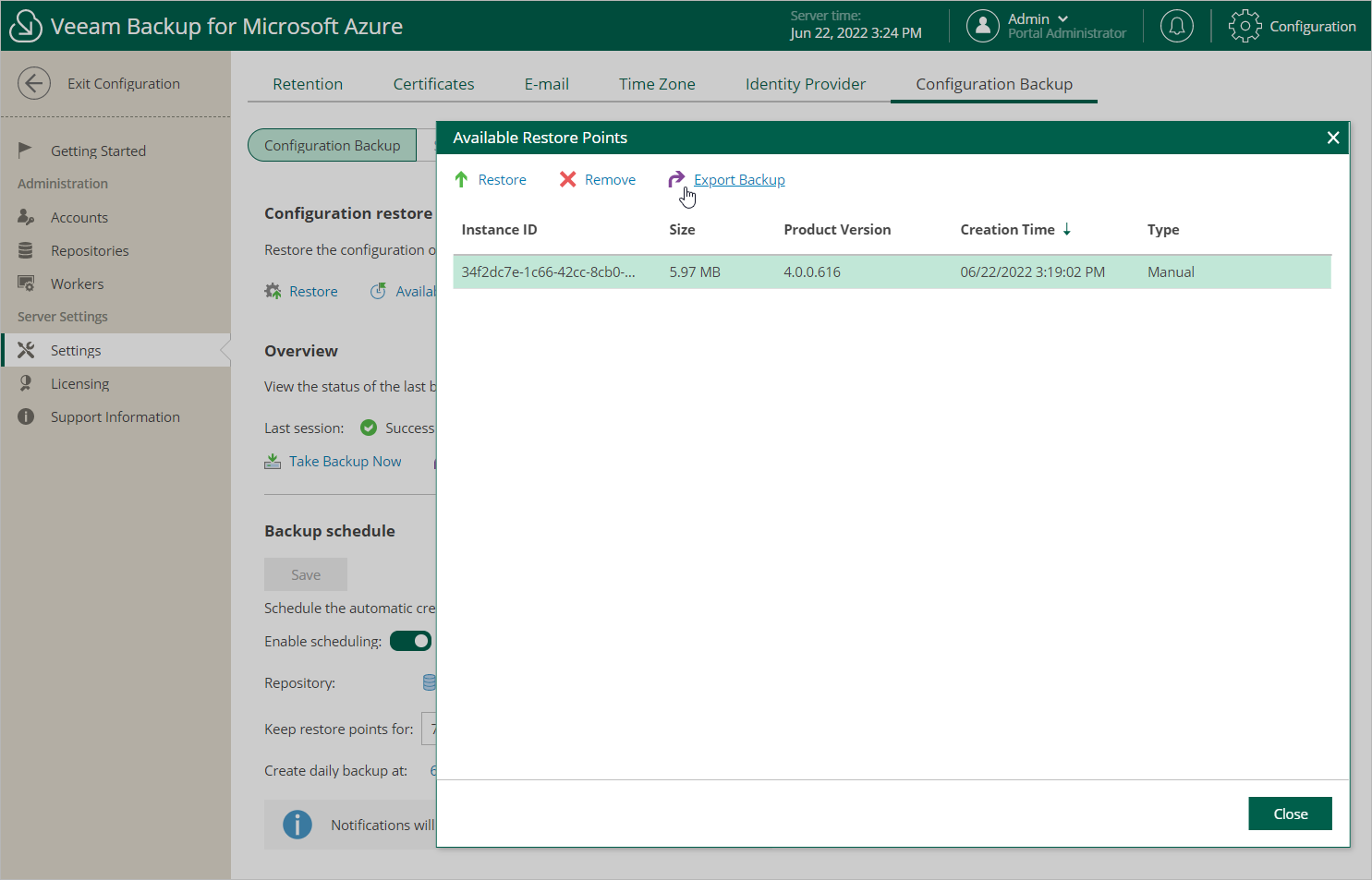This screenshot has height=880, width=1372.
Task: Close the Available Restore Points dialog
Action: click(1332, 138)
